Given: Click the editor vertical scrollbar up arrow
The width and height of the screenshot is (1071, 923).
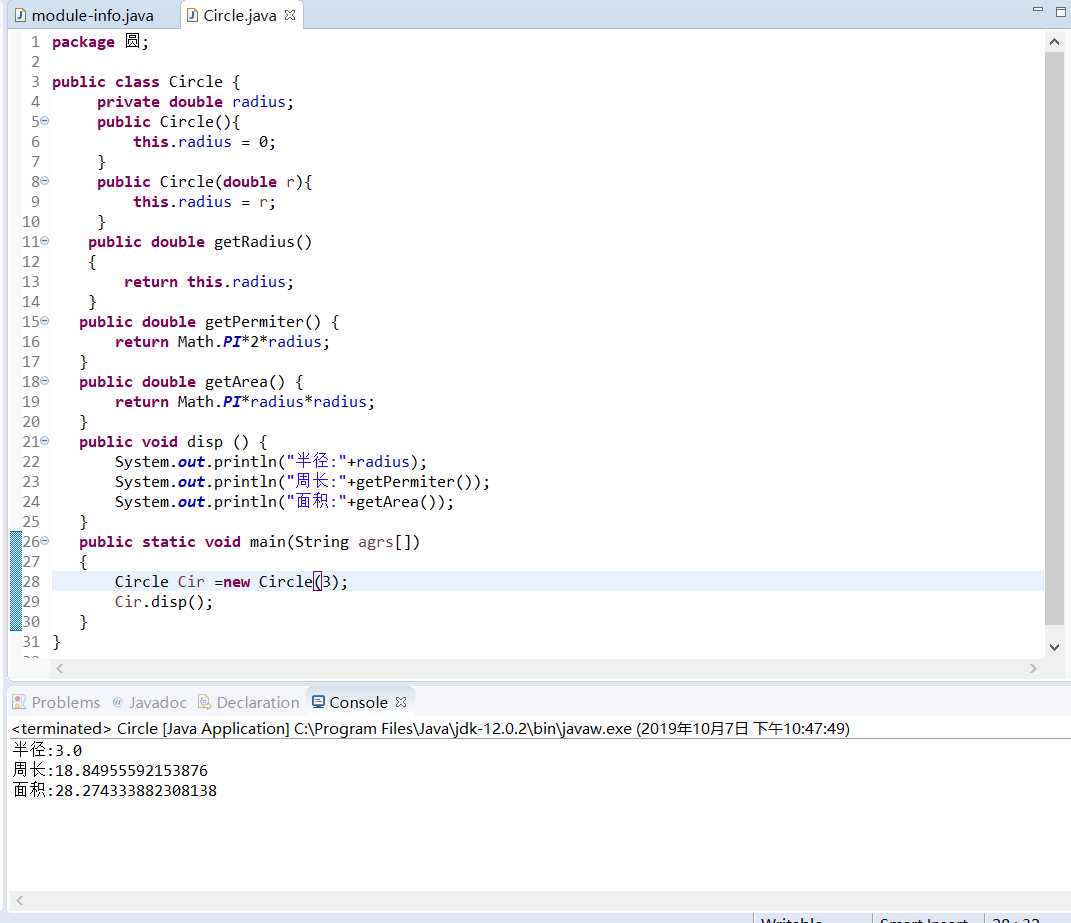Looking at the screenshot, I should pos(1054,42).
